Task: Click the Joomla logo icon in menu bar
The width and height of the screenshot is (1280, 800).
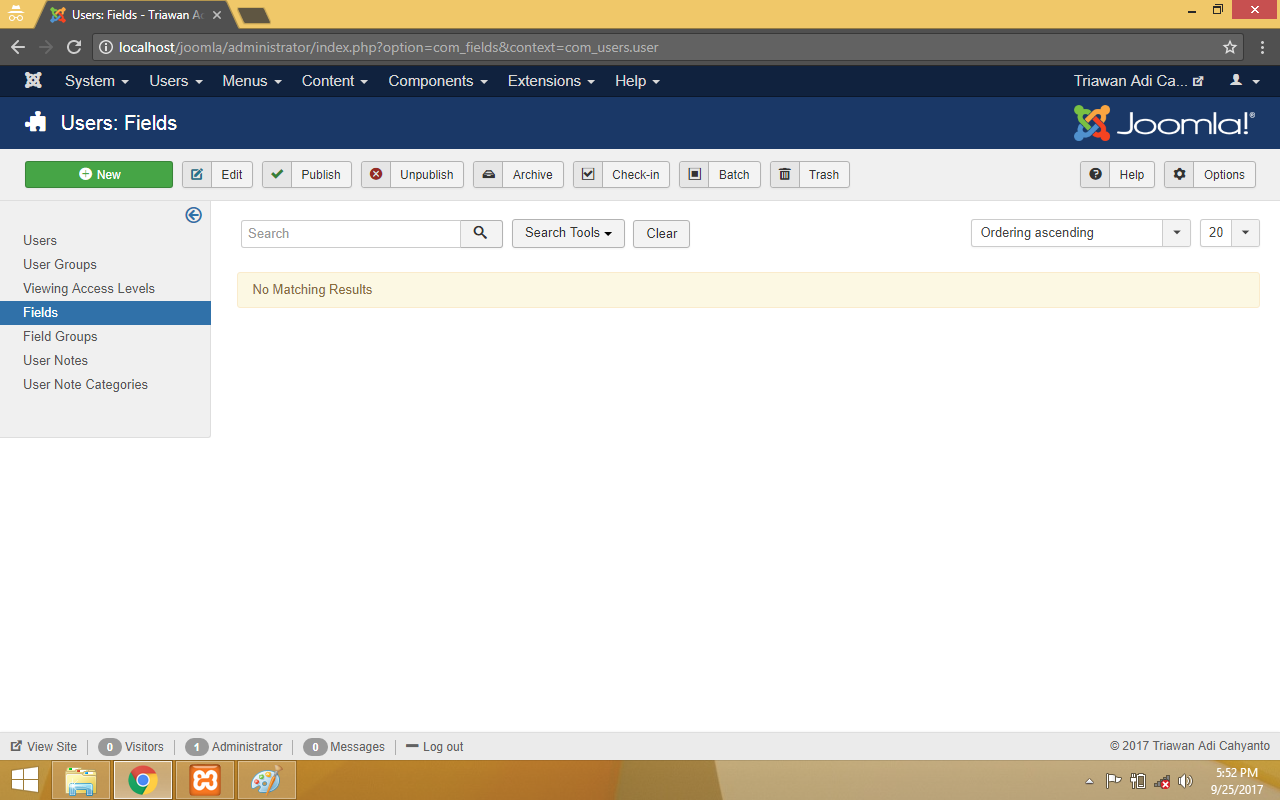Action: 34,81
